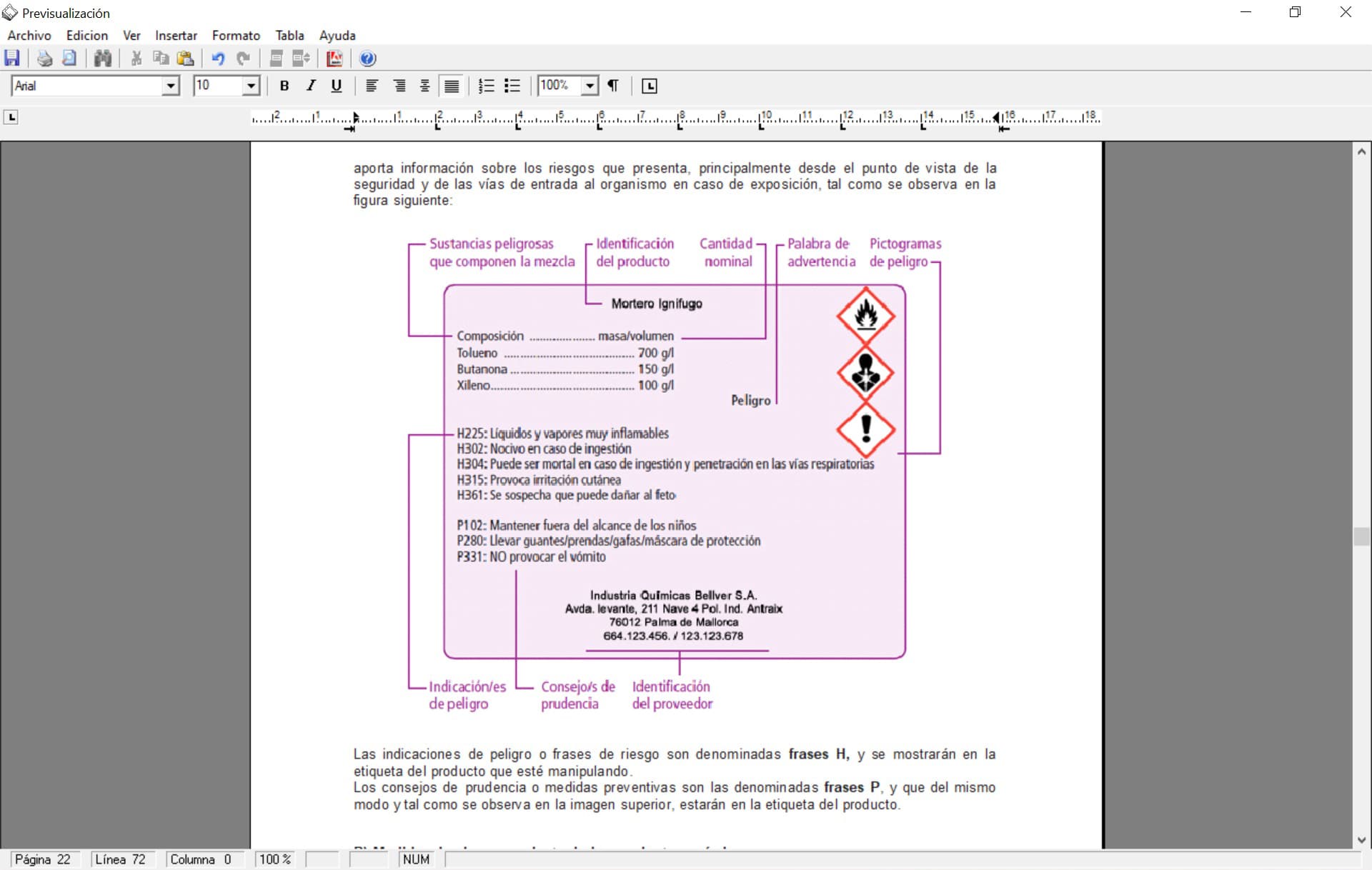Image resolution: width=1372 pixels, height=870 pixels.
Task: Click the Cut (scissors) icon
Action: (136, 59)
